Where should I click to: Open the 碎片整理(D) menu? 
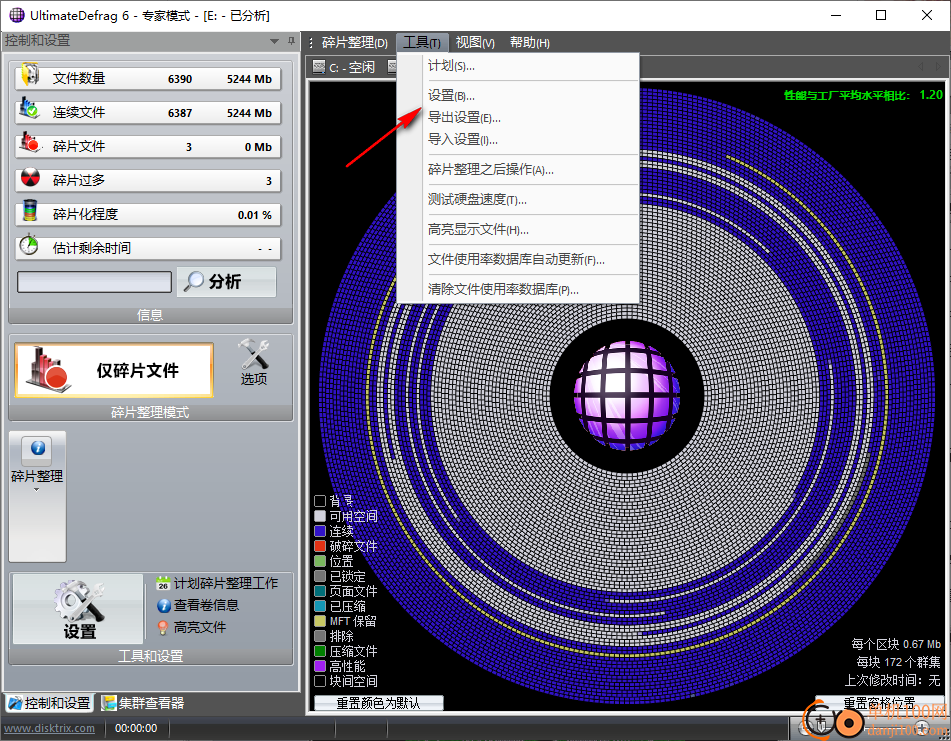[x=354, y=42]
